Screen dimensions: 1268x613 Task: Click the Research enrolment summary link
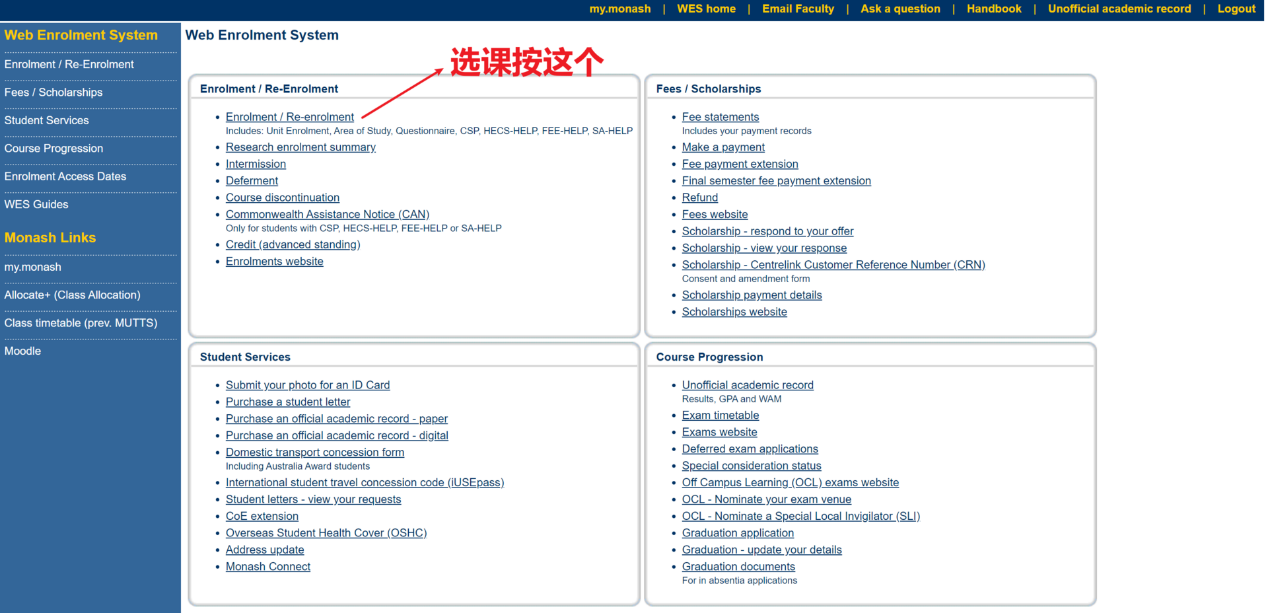(301, 146)
